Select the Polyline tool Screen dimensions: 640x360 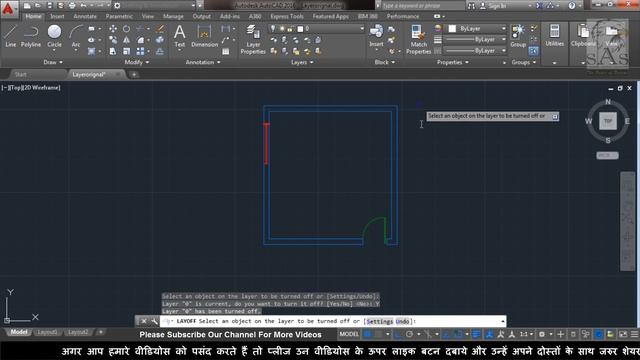pyautogui.click(x=31, y=36)
